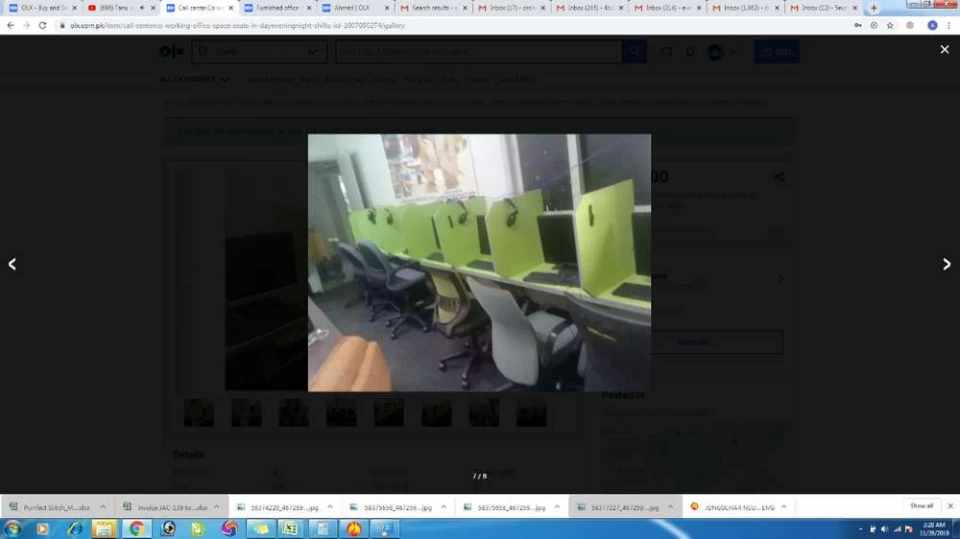Launch Windows Media Player from taskbar
Image resolution: width=960 pixels, height=539 pixels.
[42, 529]
